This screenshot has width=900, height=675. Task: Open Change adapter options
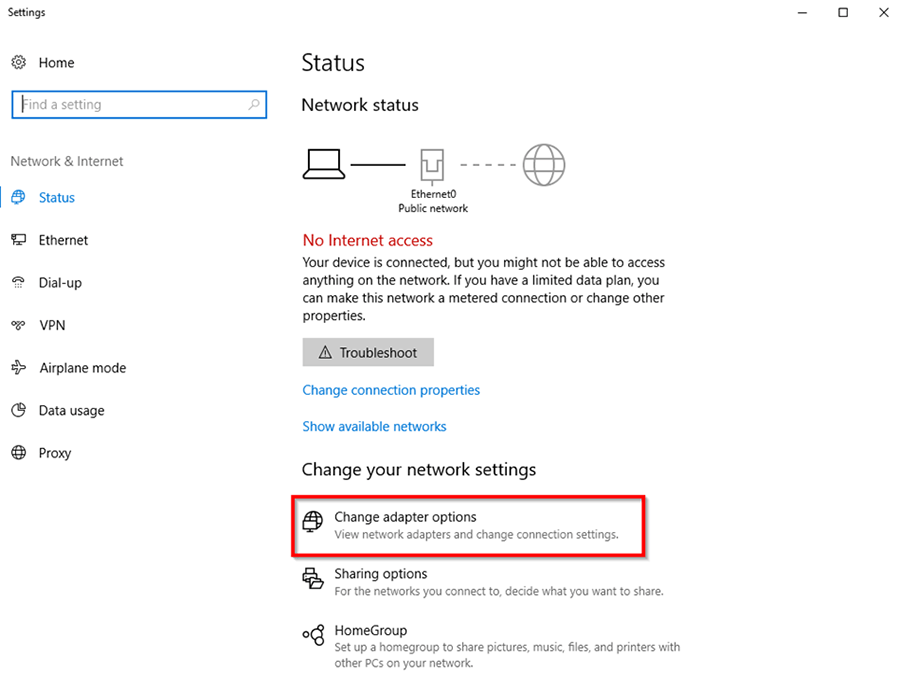coord(468,526)
